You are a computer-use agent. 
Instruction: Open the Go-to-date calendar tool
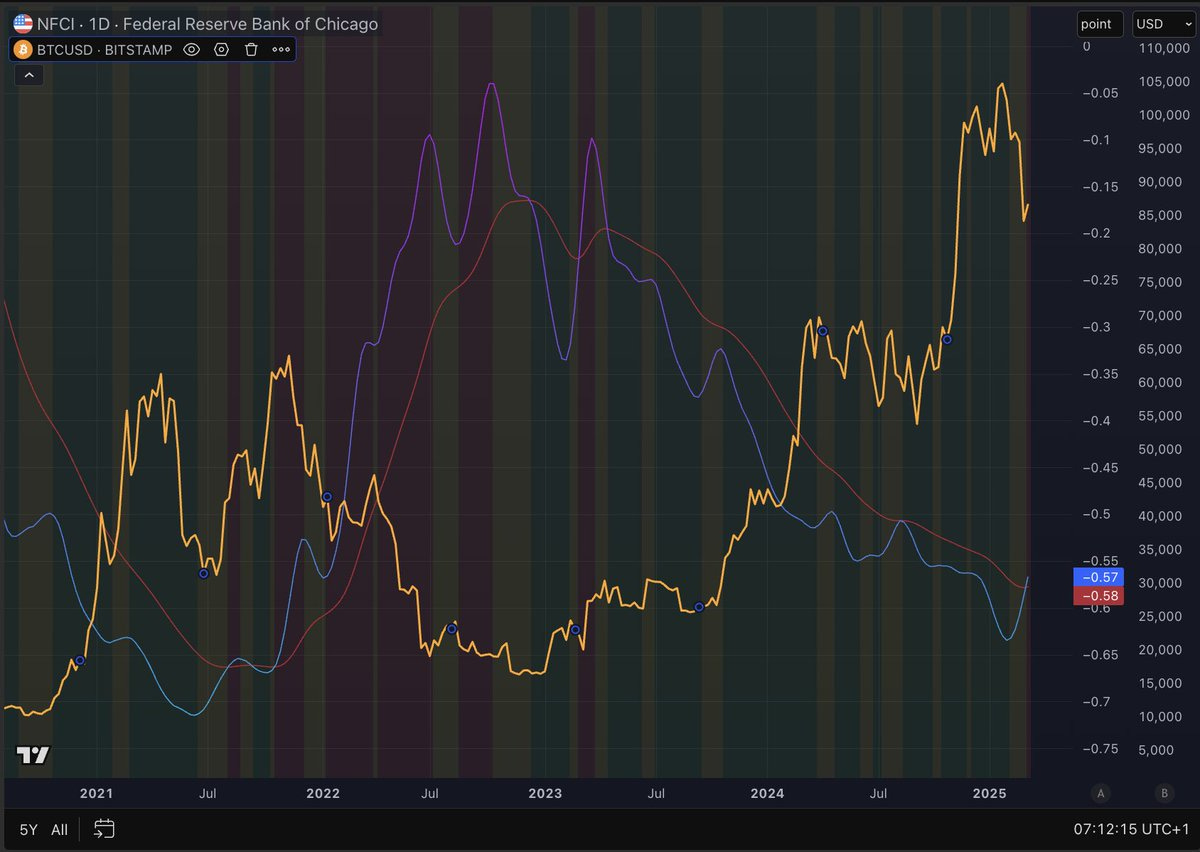104,829
